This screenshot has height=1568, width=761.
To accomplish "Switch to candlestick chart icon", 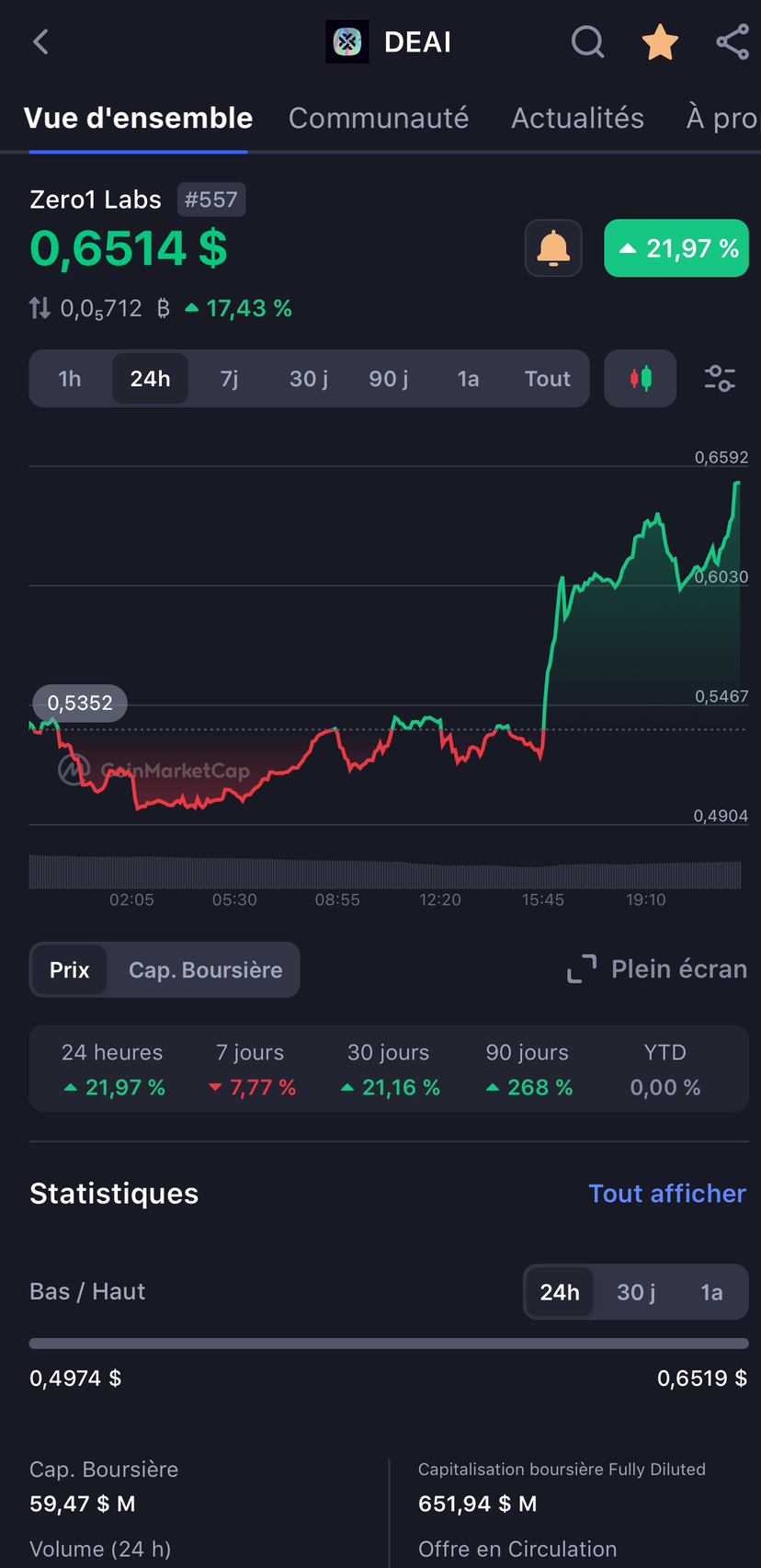I will [641, 378].
